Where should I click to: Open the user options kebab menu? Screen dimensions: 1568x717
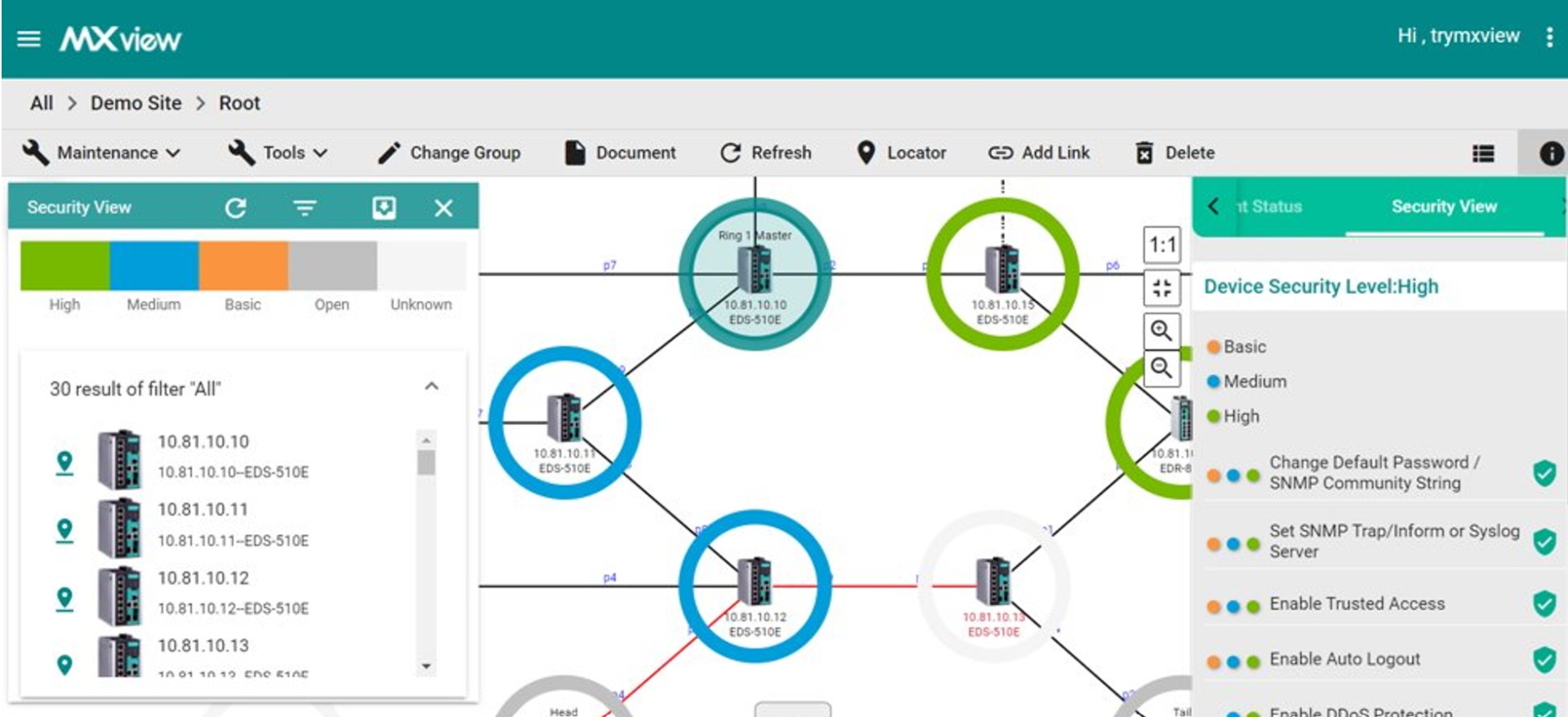tap(1549, 37)
